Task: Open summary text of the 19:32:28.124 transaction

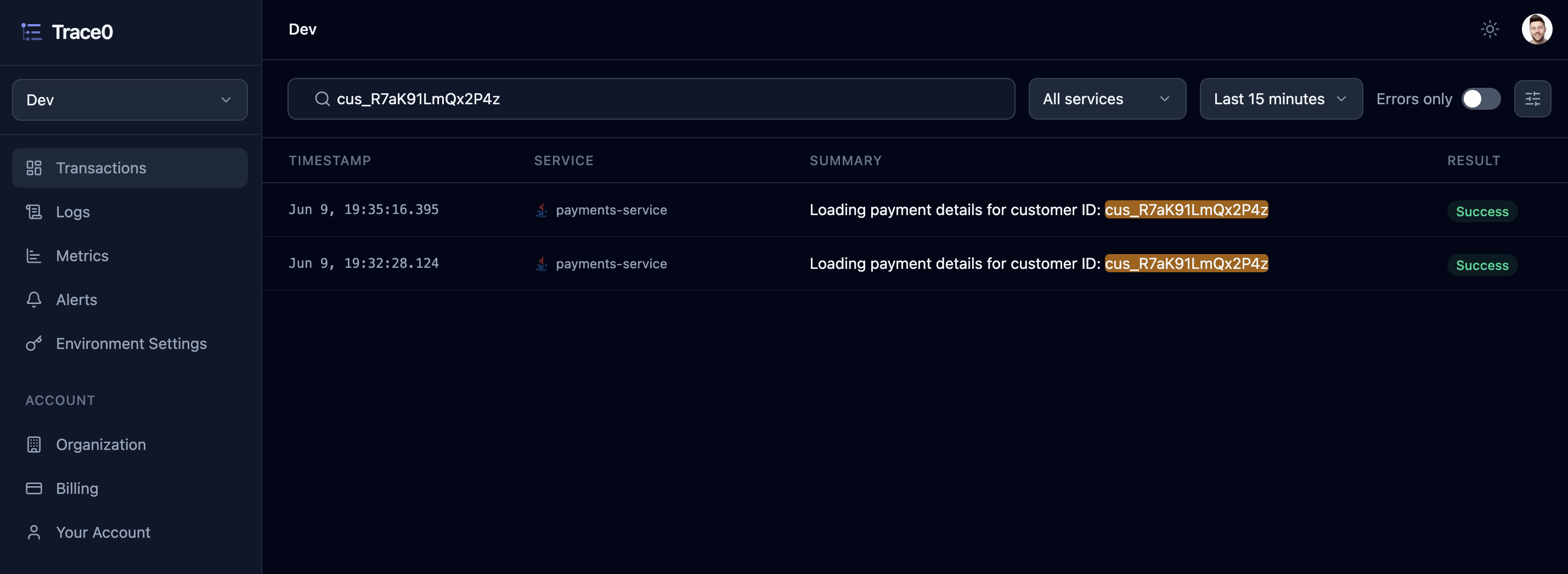Action: coord(1039,263)
